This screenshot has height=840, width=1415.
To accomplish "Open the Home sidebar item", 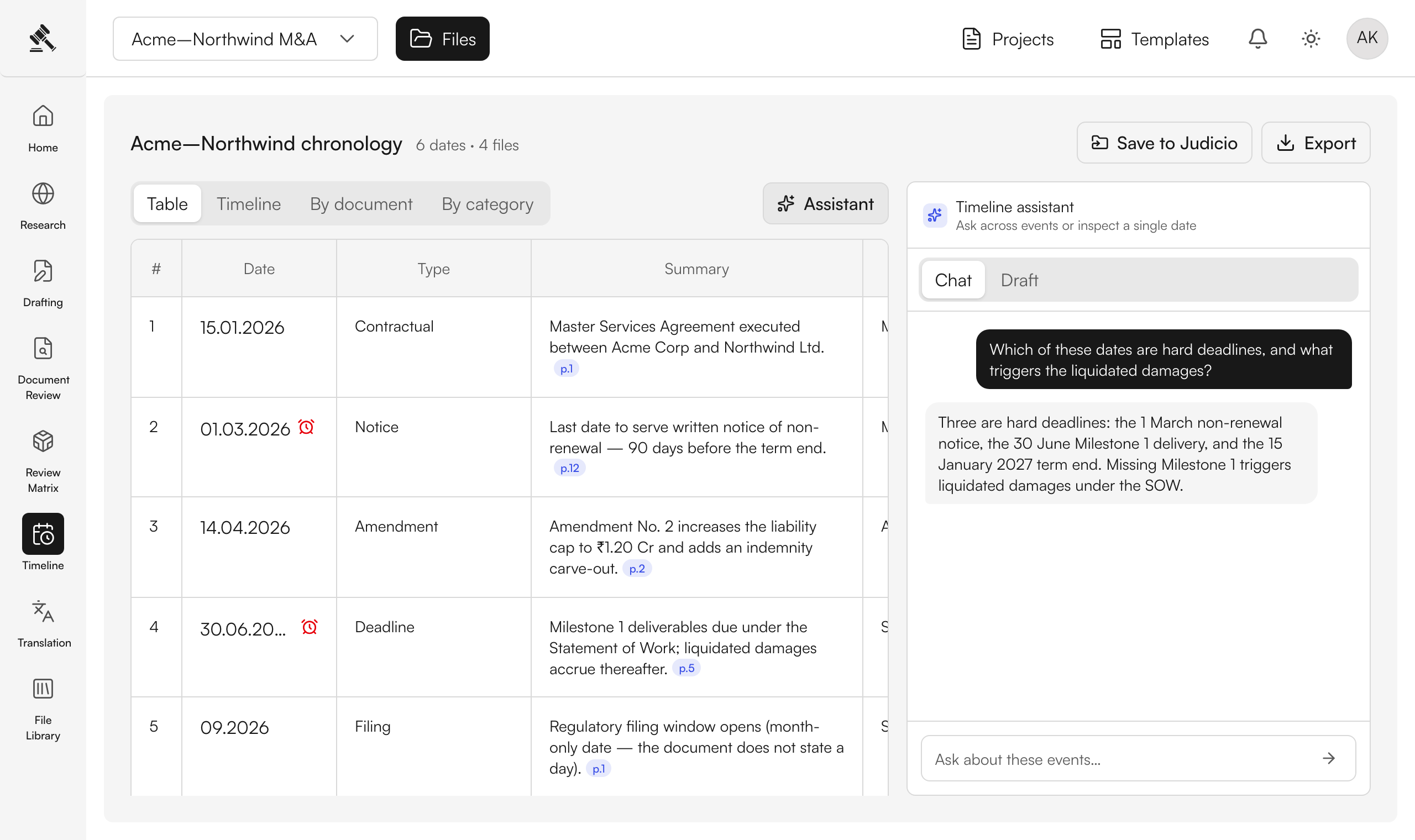I will (x=43, y=129).
